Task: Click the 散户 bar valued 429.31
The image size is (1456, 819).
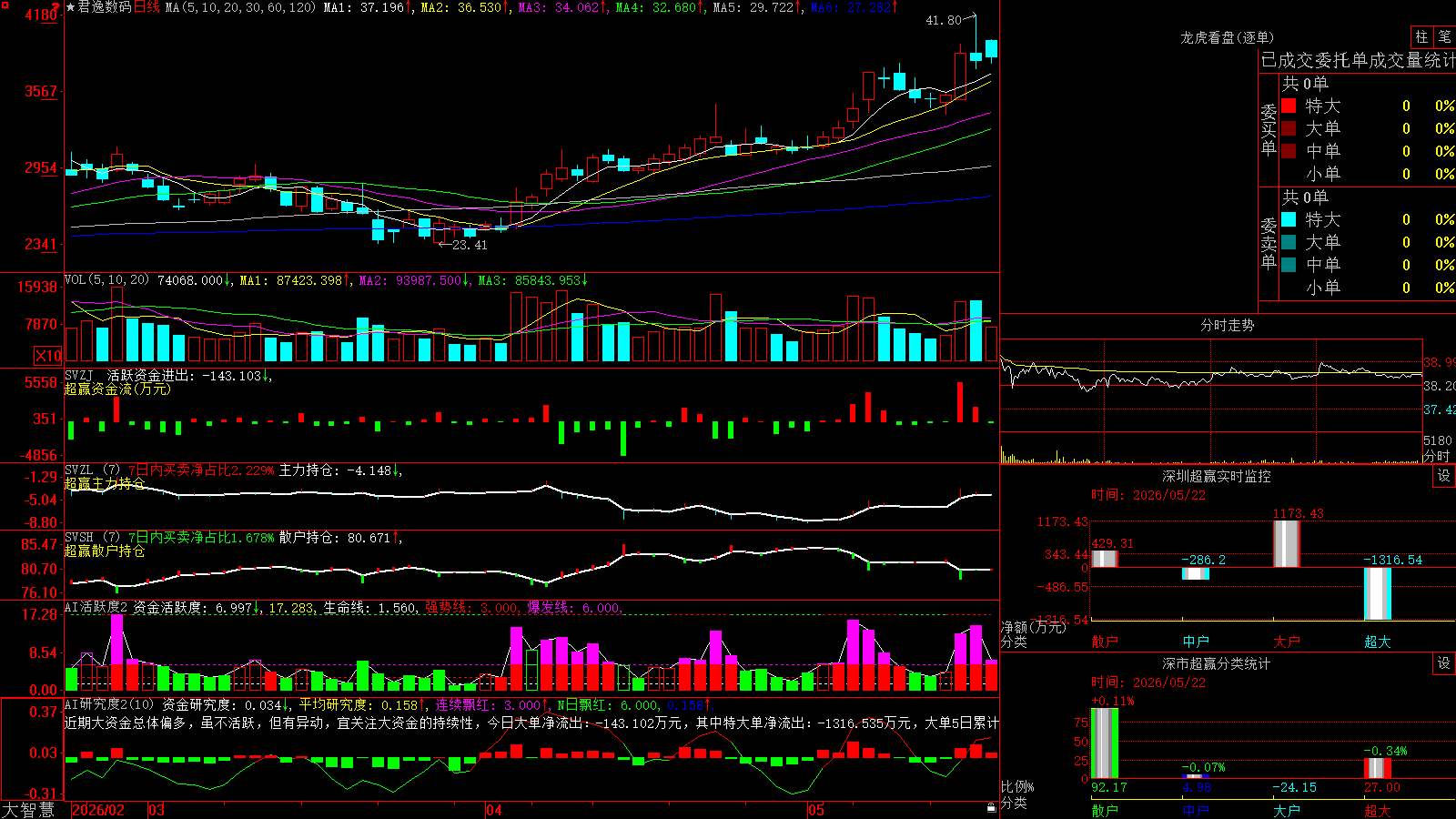Action: (x=1105, y=559)
